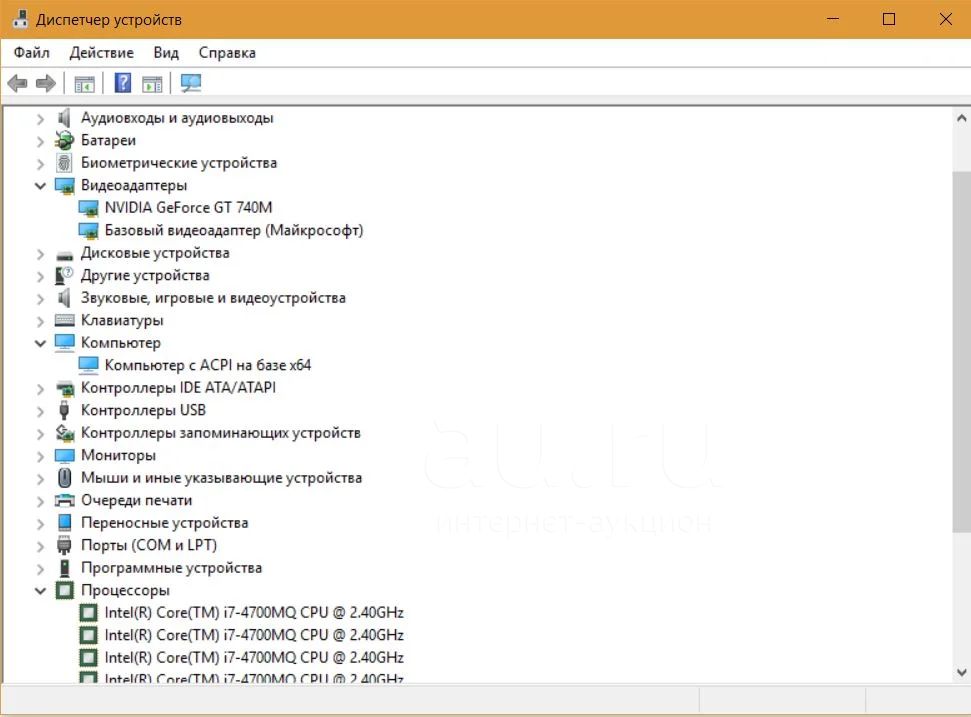Click the fingerprint icon for Биометрические устройства
This screenshot has width=971, height=717.
(64, 163)
